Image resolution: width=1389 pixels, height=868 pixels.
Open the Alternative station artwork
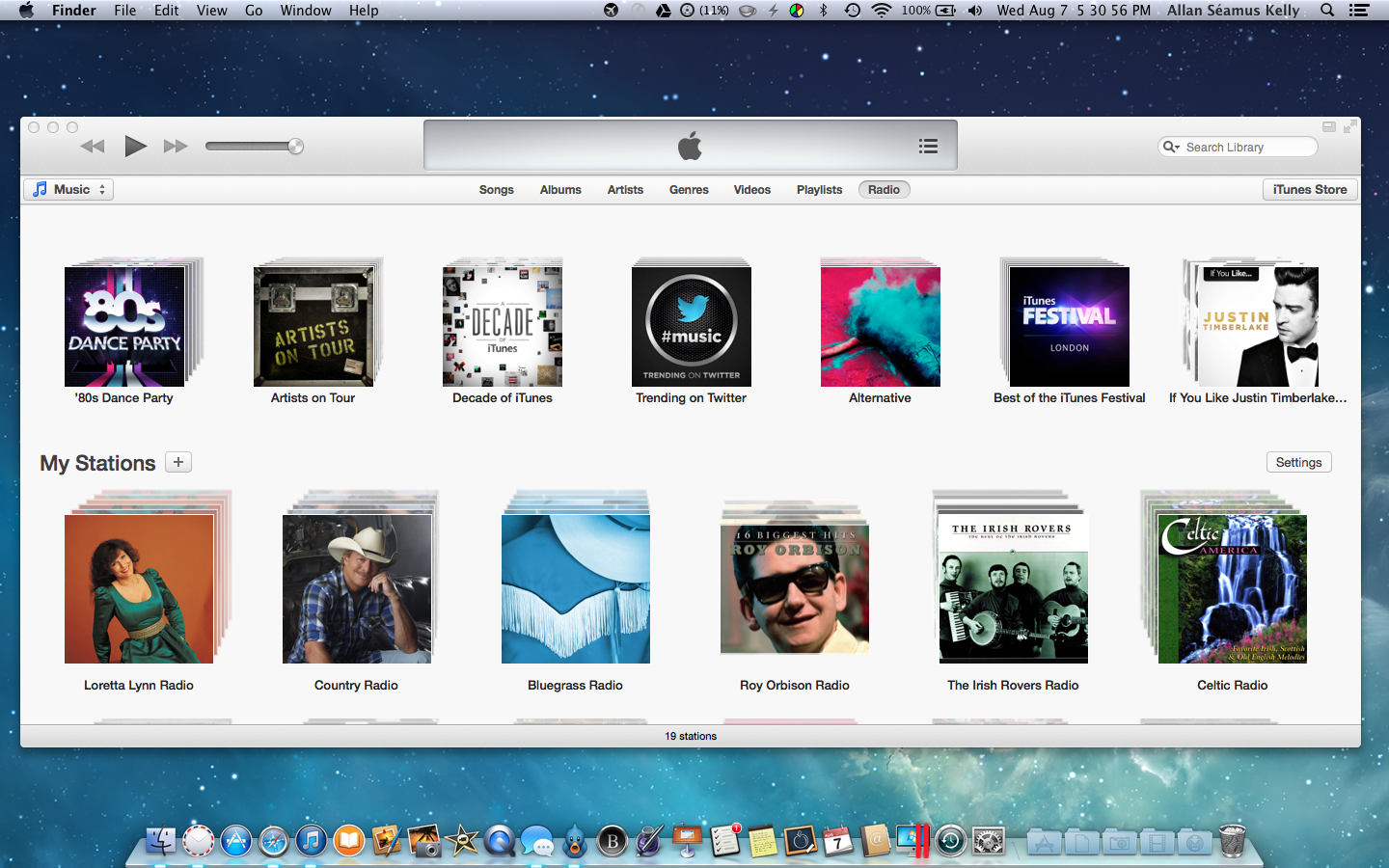[x=881, y=327]
